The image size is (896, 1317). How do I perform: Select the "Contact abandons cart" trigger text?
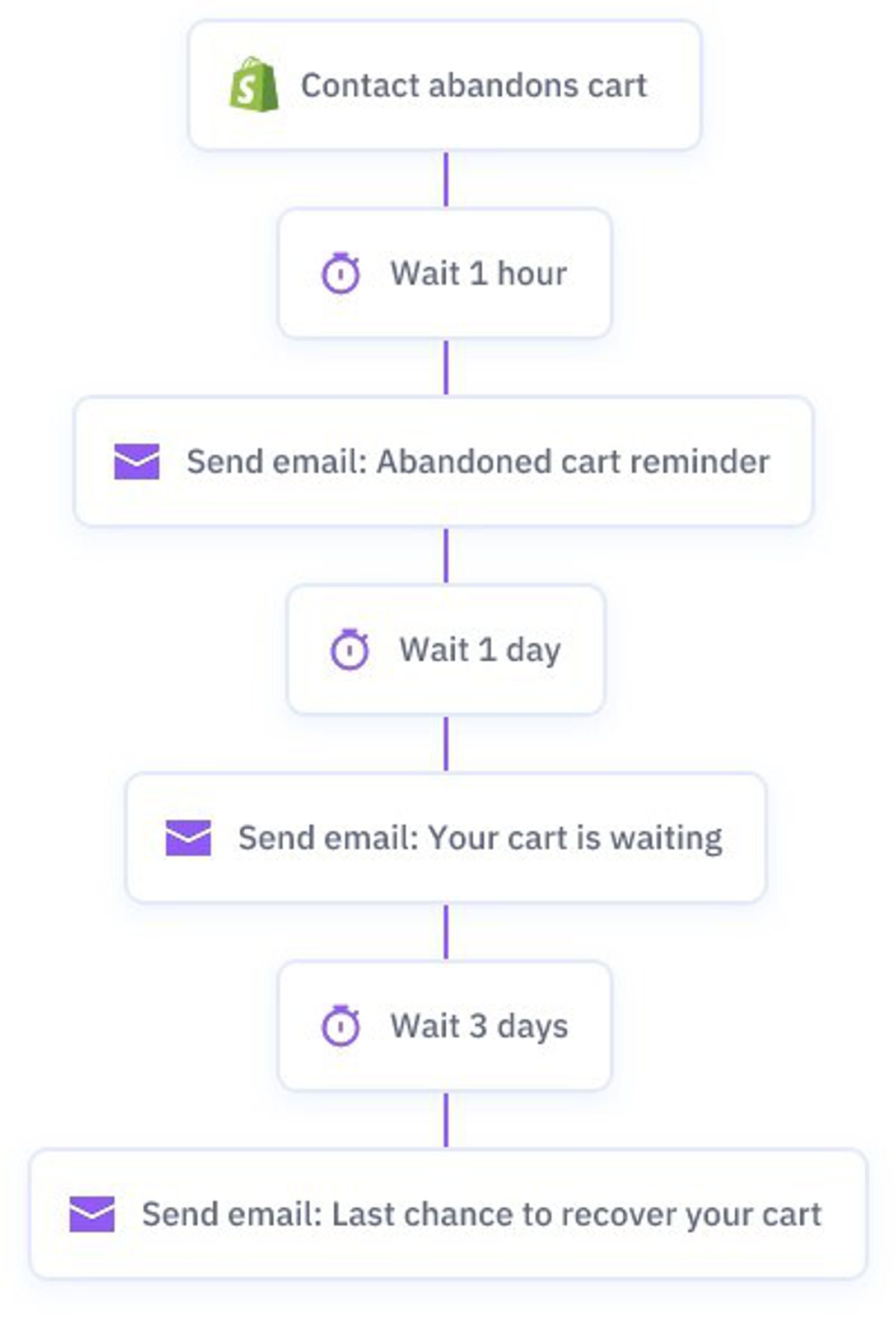click(x=474, y=86)
